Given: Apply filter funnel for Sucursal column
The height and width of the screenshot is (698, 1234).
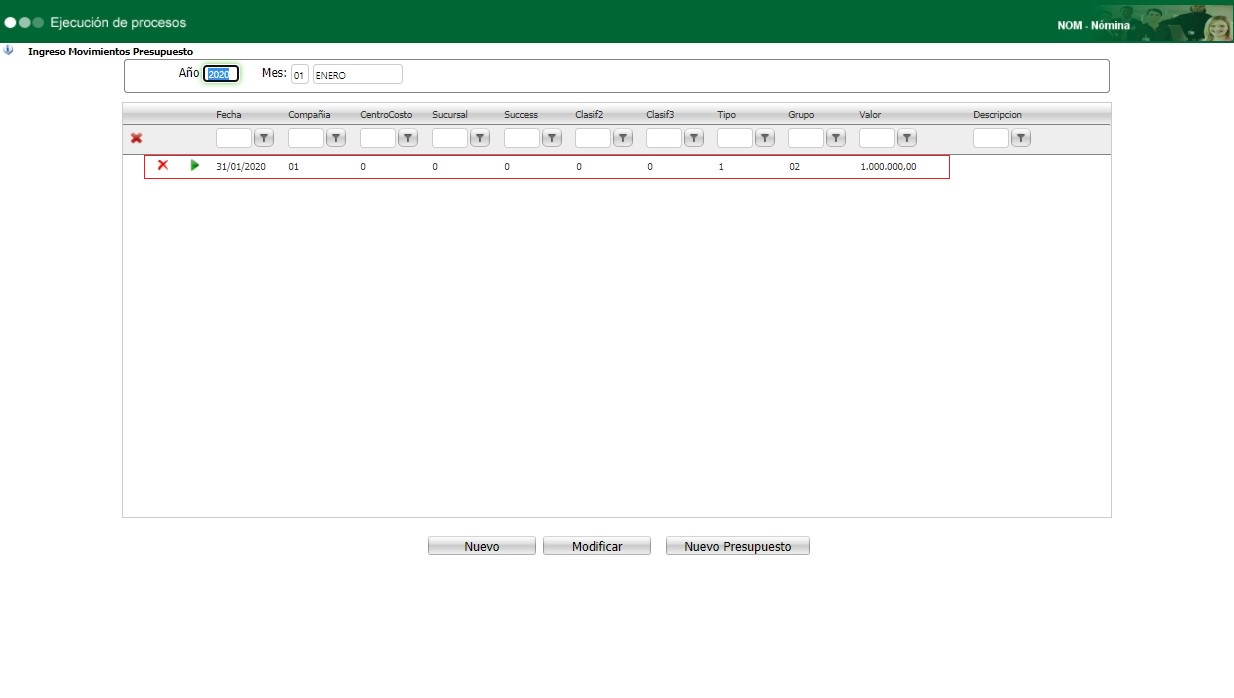Looking at the screenshot, I should [x=480, y=138].
